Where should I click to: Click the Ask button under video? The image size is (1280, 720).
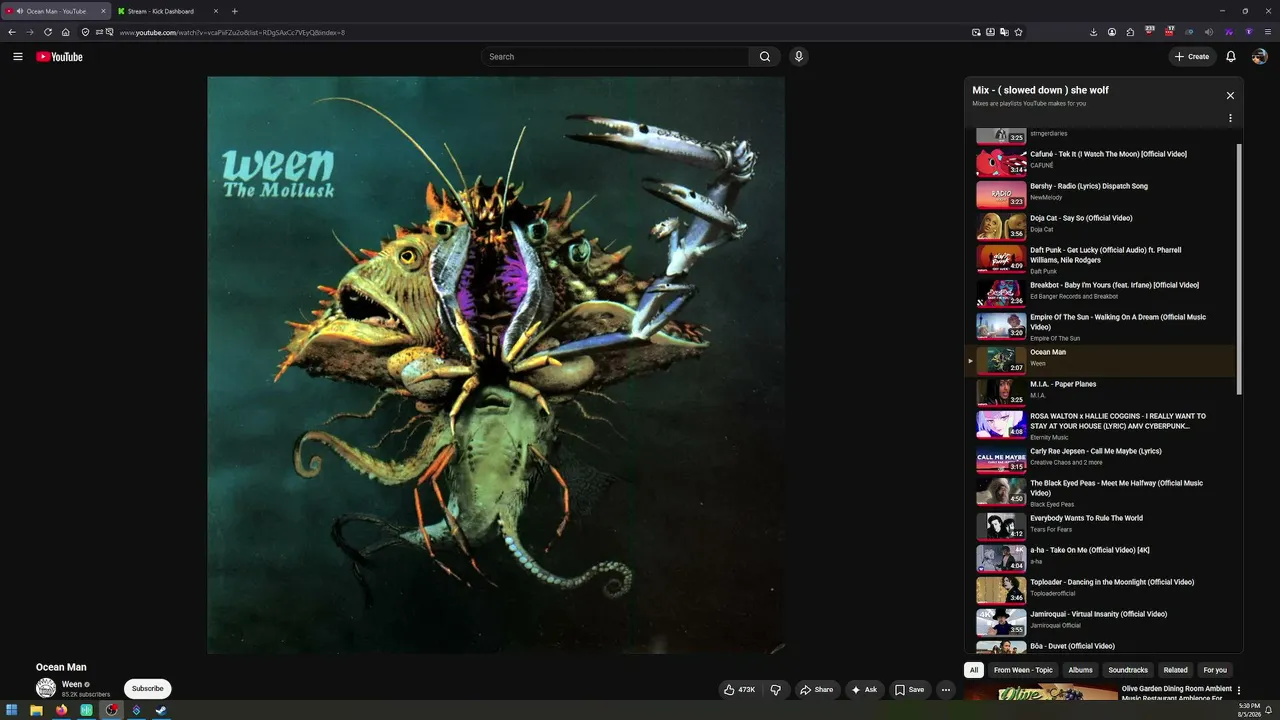[x=864, y=689]
